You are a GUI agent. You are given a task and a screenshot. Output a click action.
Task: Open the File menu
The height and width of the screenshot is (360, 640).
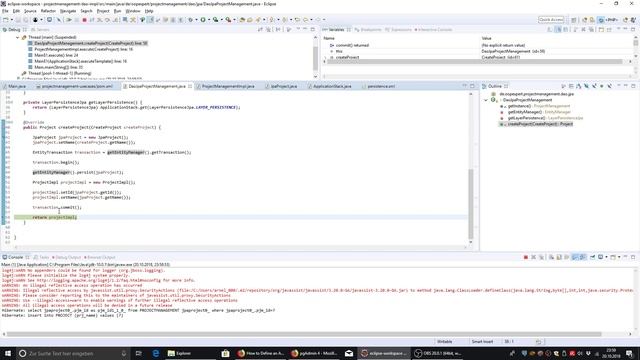[x=5, y=11]
